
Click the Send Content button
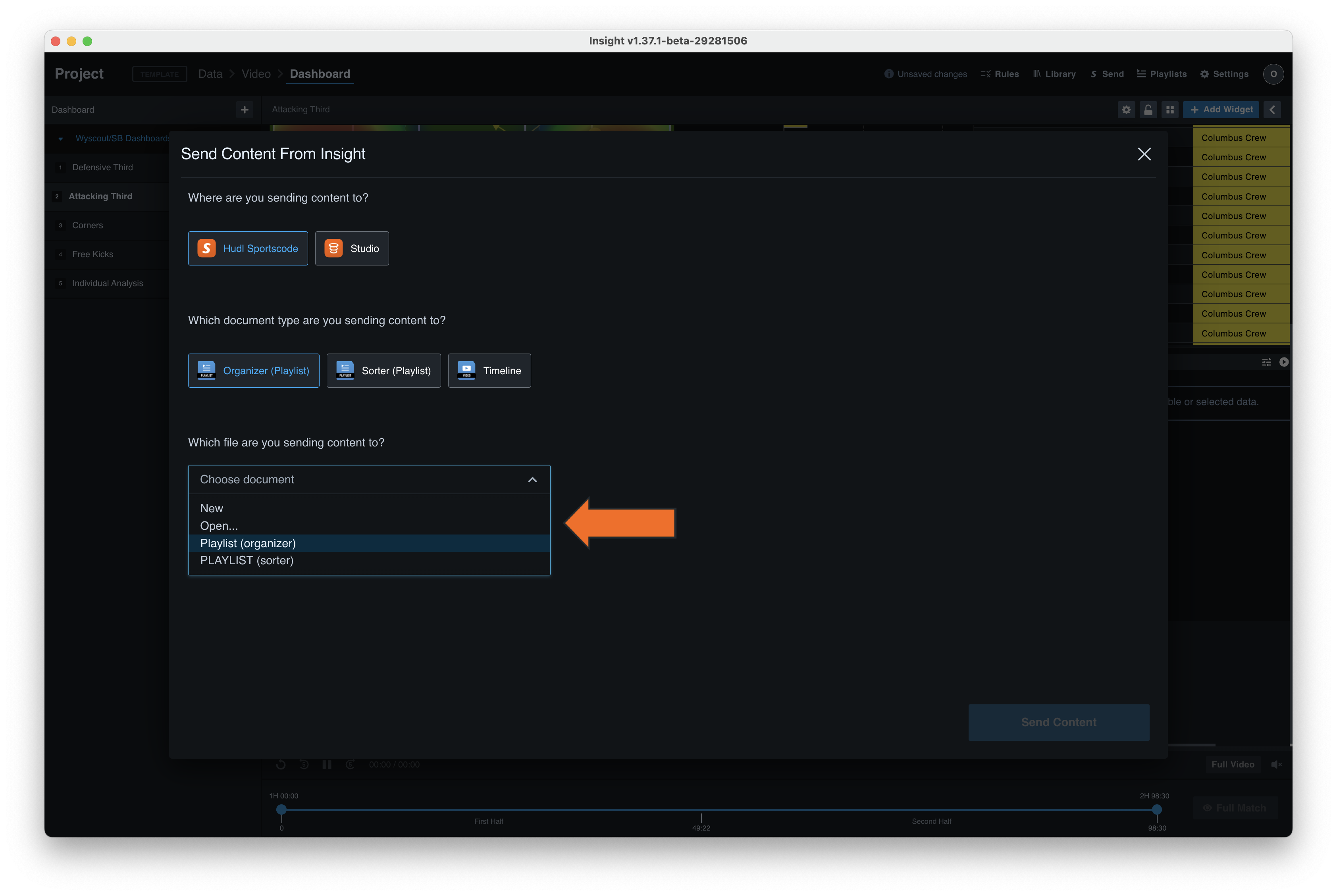[x=1059, y=722]
